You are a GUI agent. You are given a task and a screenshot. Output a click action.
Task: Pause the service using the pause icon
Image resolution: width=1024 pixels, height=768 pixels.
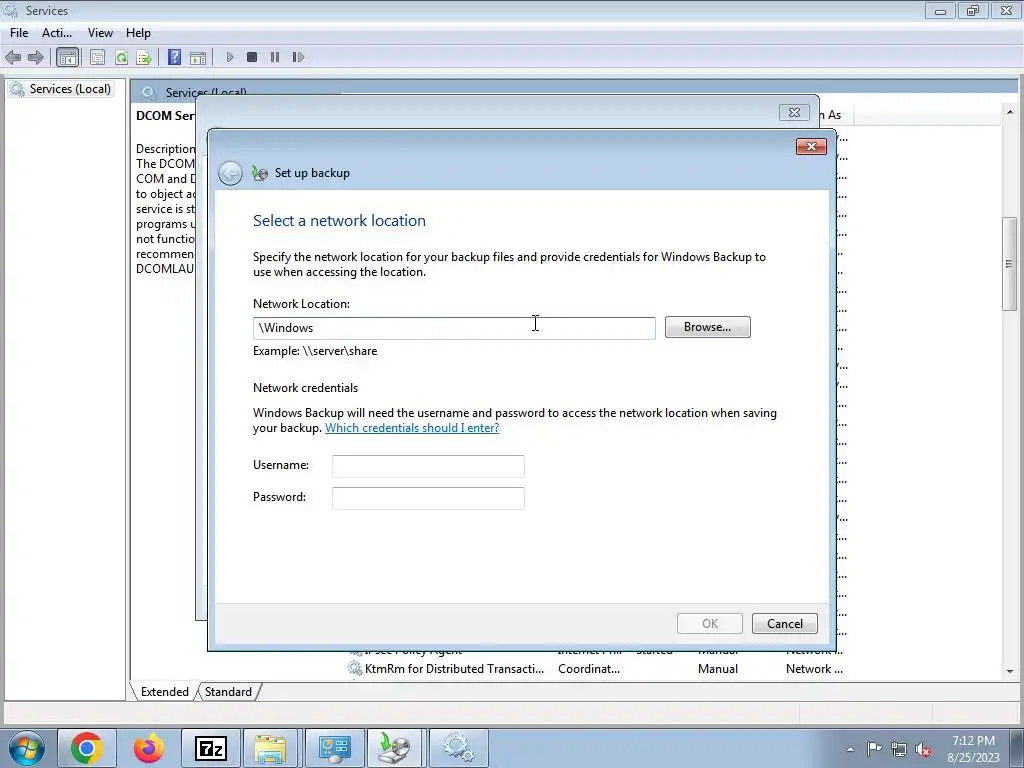(x=275, y=57)
